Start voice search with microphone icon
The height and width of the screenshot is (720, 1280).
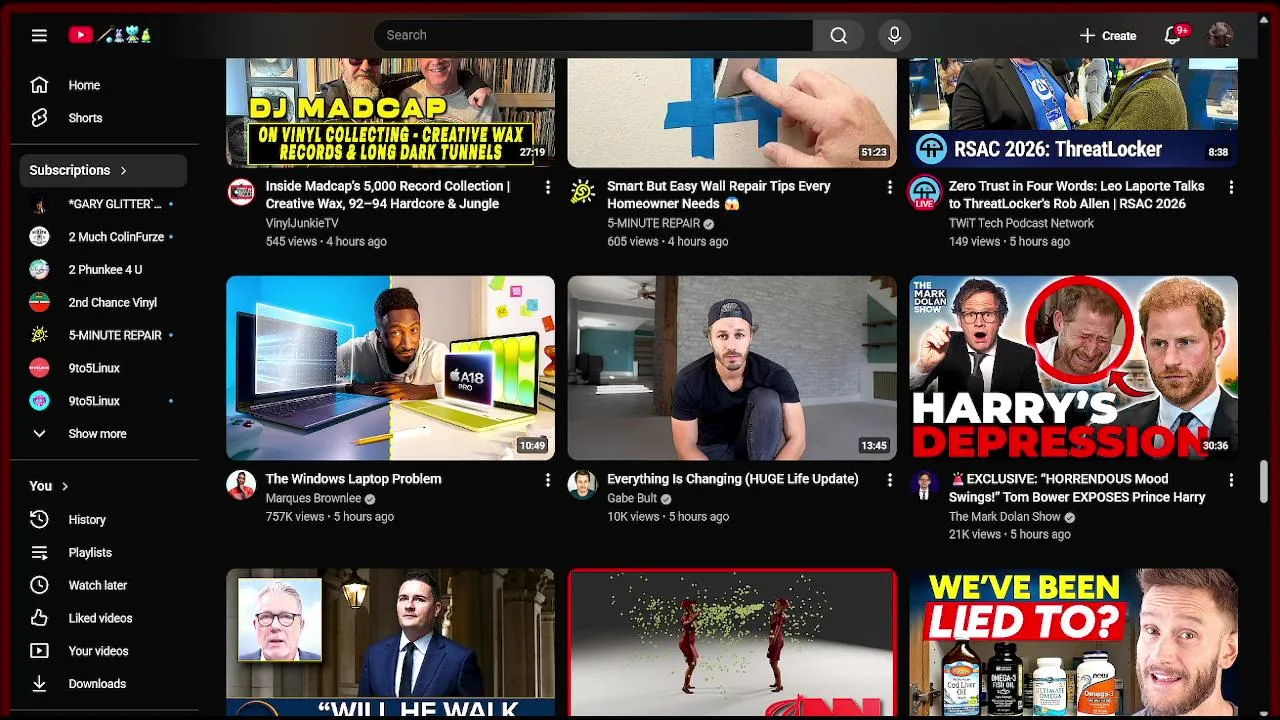click(894, 35)
